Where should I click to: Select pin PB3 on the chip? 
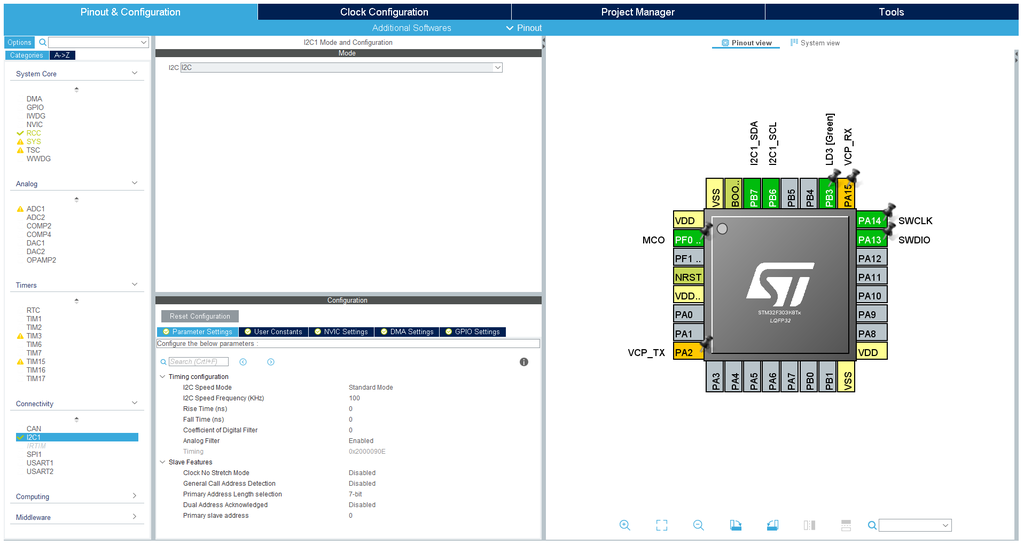click(828, 194)
